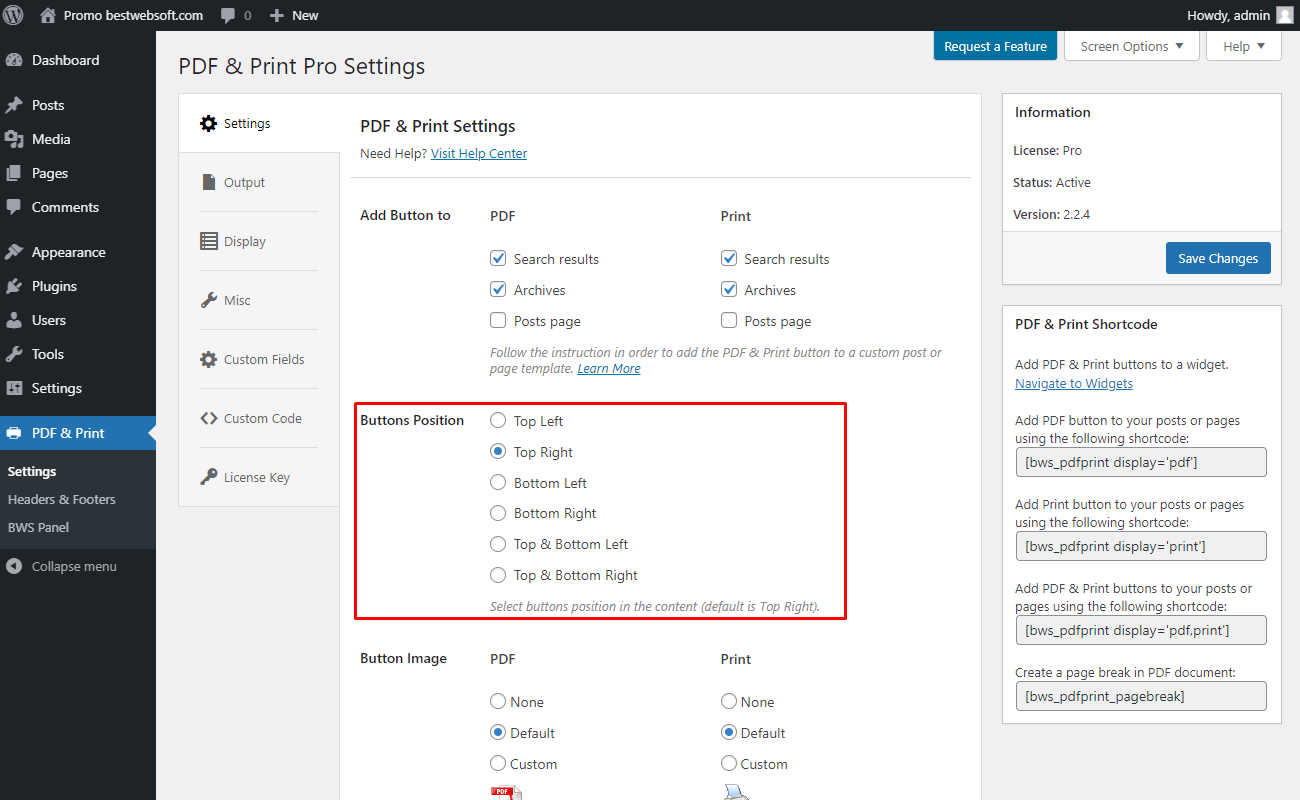Select None for Print button image
Viewport: 1300px width, 800px height.
tap(729, 701)
